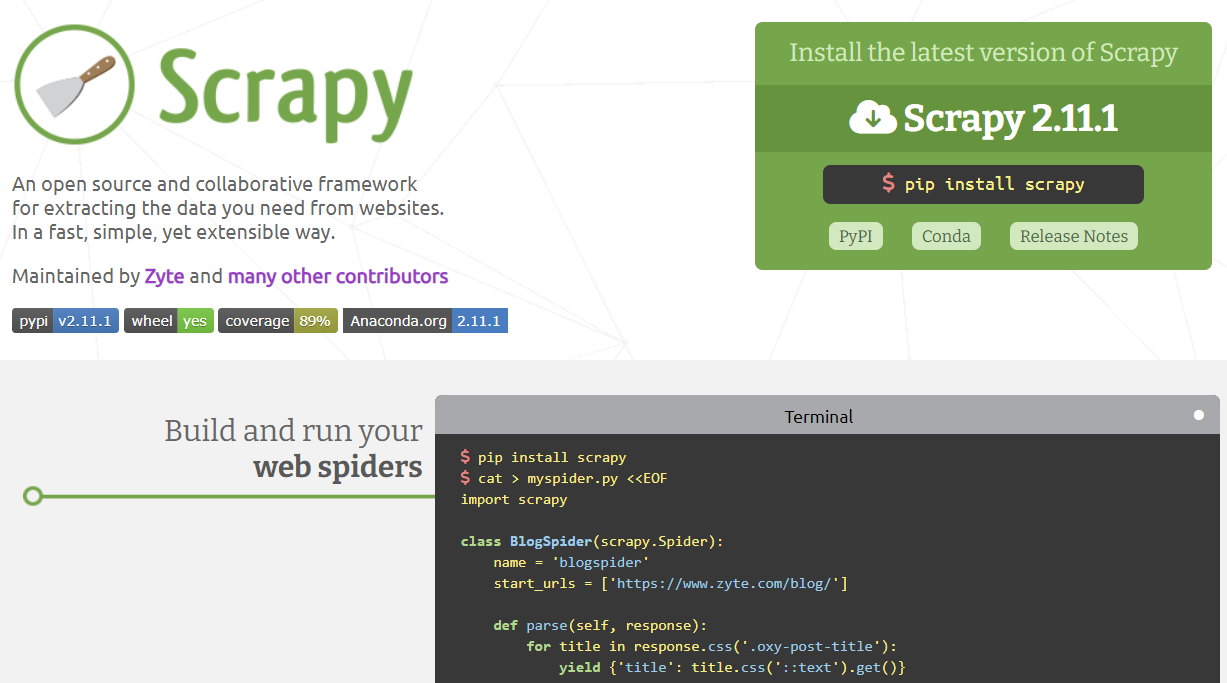Follow the many other contributors link
The height and width of the screenshot is (683, 1227).
[338, 276]
